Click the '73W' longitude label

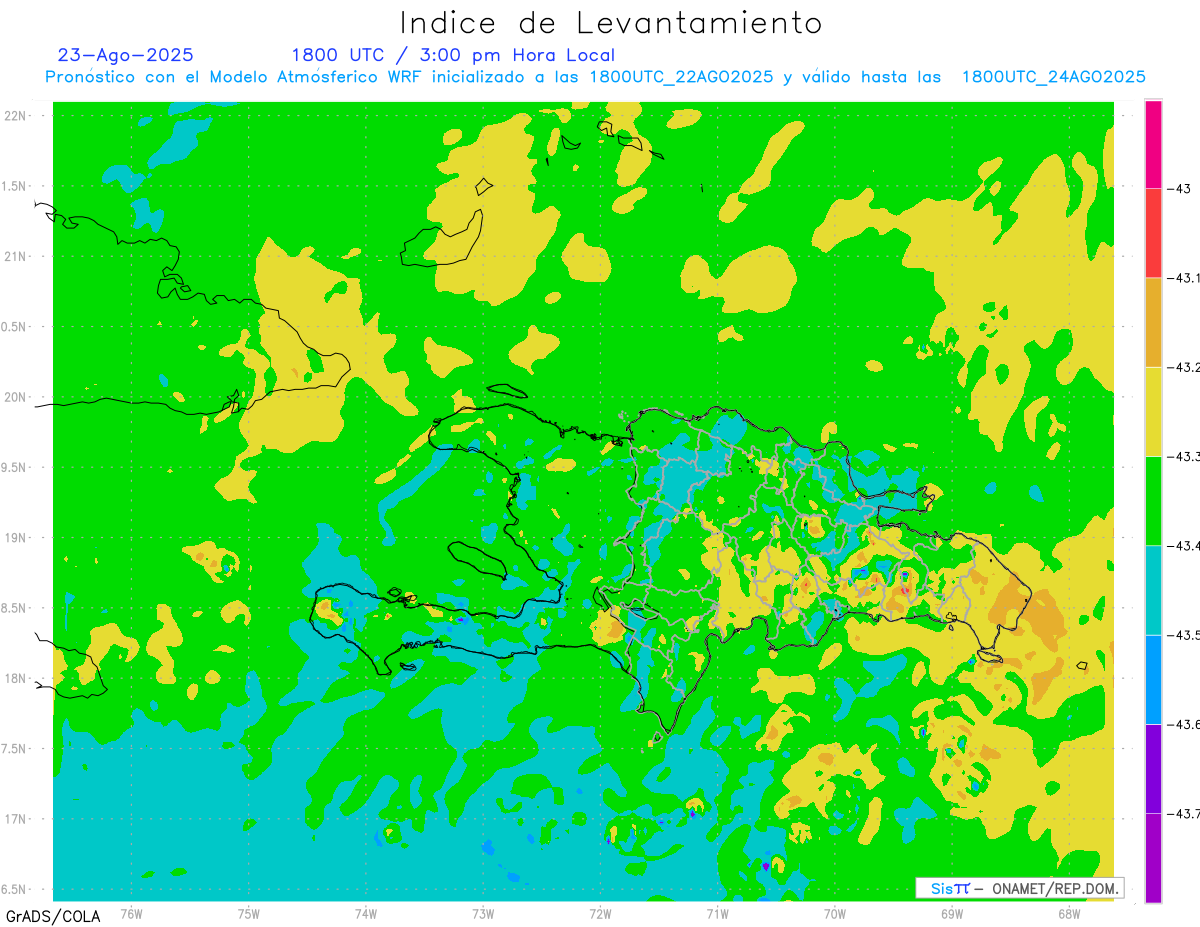click(x=483, y=913)
